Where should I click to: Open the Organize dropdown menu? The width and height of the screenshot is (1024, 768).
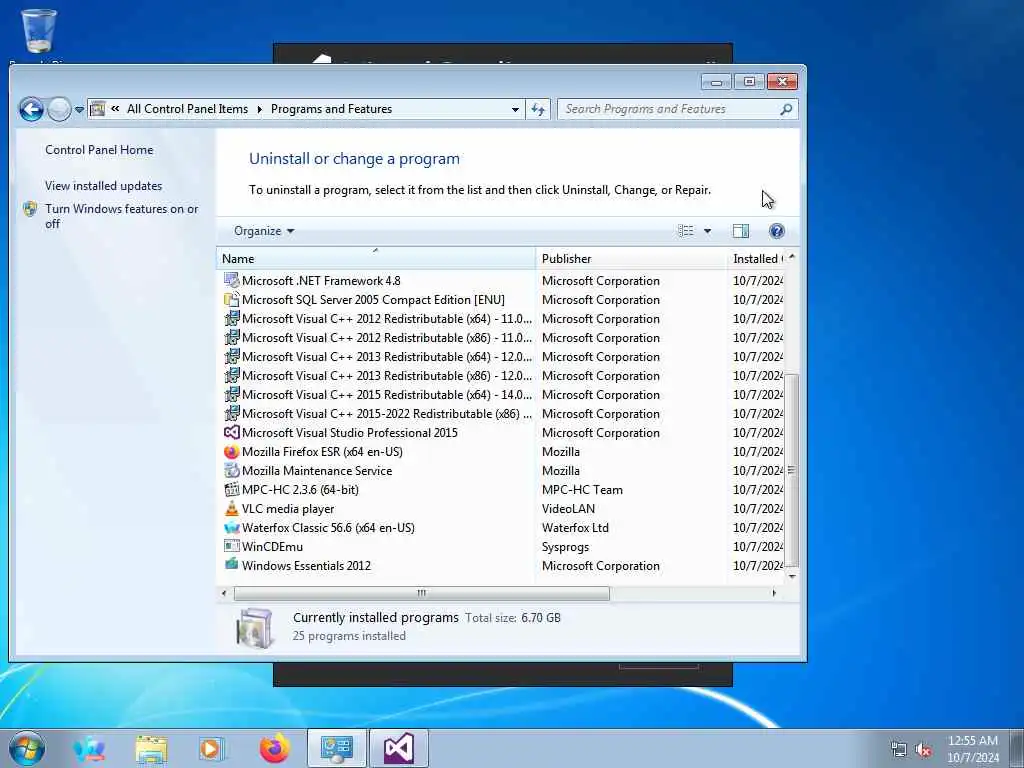[264, 231]
